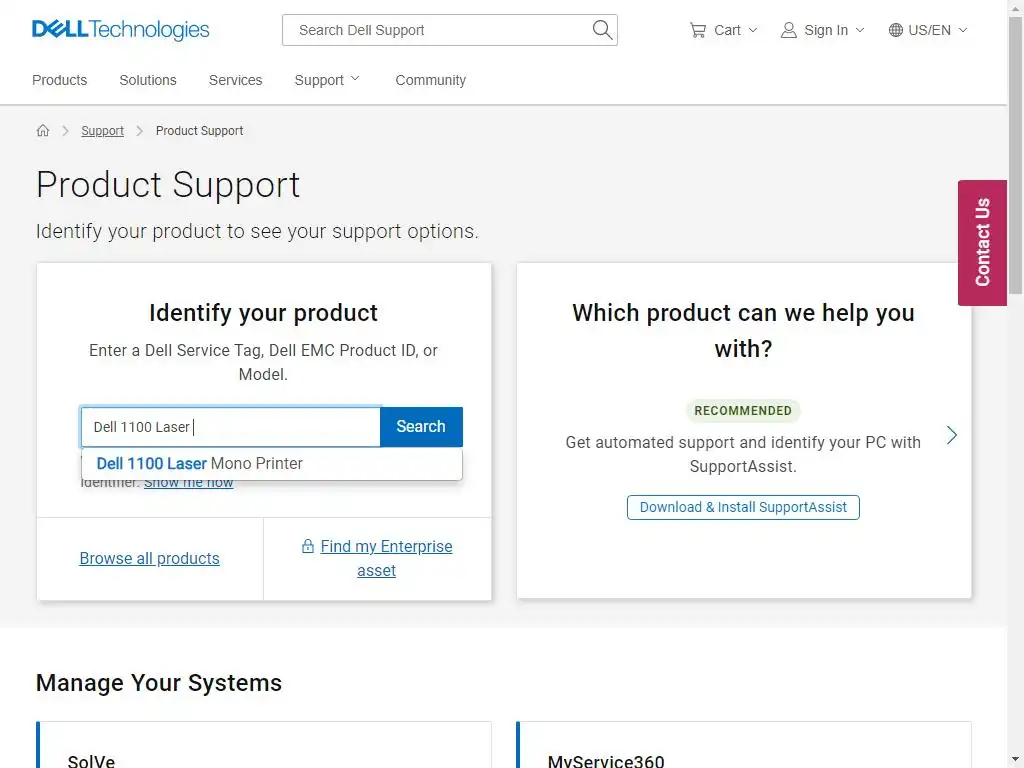Open the Solutions menu
The image size is (1024, 768).
(148, 80)
